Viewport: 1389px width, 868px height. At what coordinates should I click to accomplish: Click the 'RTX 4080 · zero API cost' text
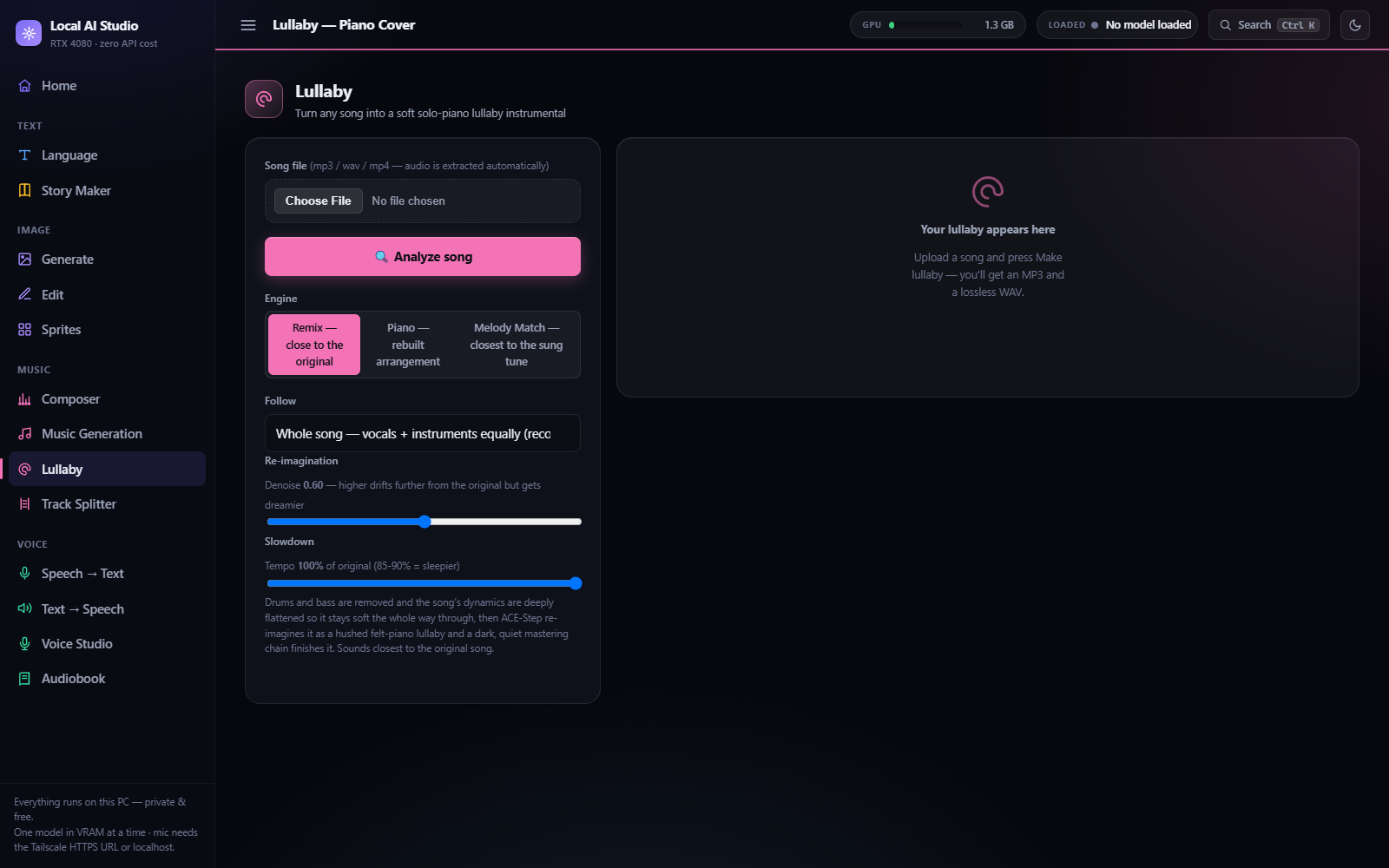pos(104,43)
